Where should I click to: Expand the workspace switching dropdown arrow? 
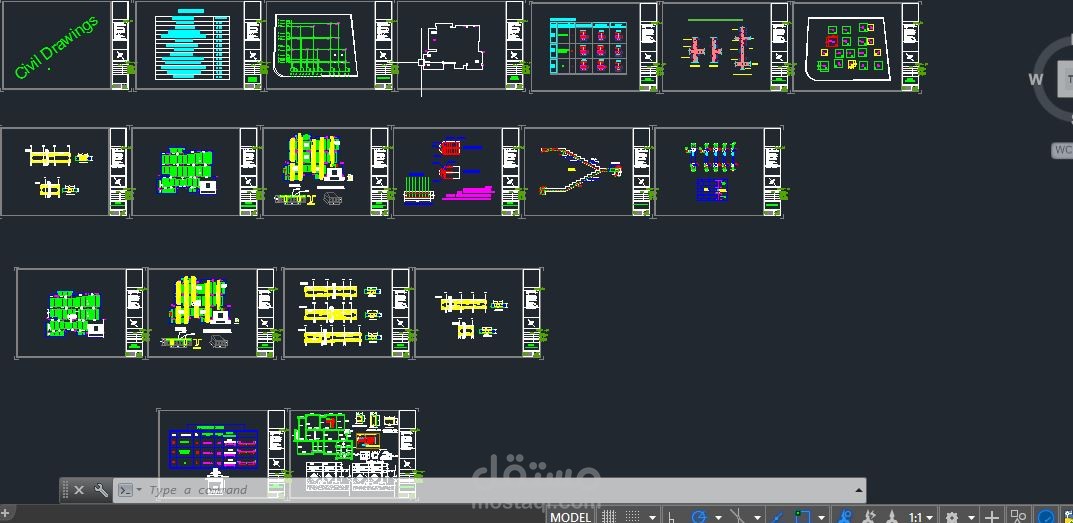click(x=971, y=518)
